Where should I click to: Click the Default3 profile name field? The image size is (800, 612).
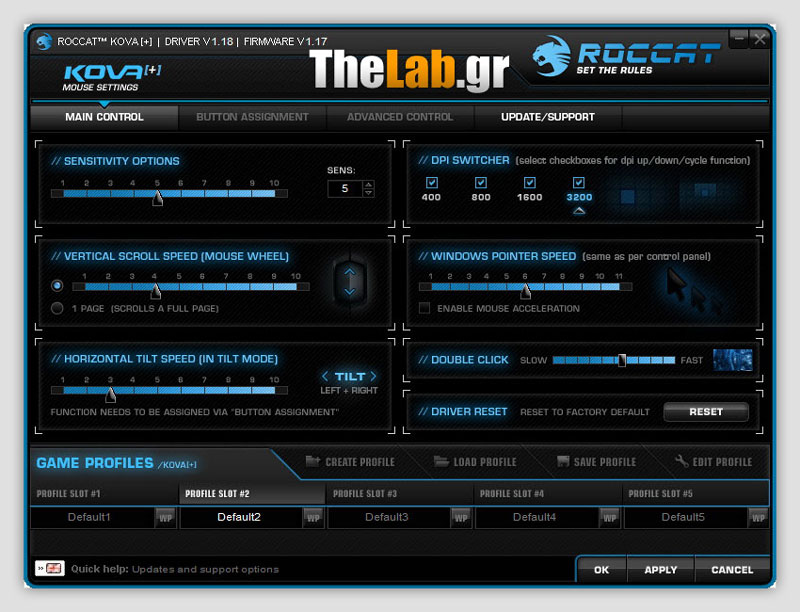pyautogui.click(x=389, y=518)
